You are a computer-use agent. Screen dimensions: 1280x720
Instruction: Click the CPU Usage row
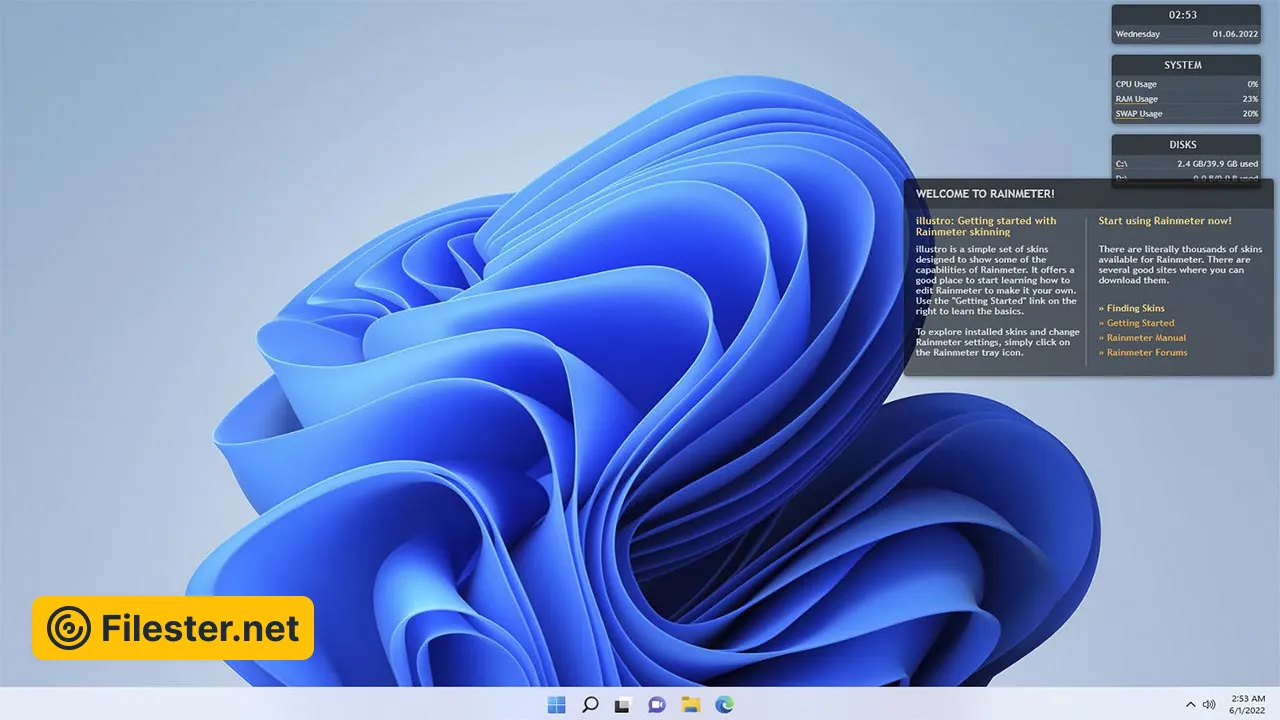coord(1186,85)
